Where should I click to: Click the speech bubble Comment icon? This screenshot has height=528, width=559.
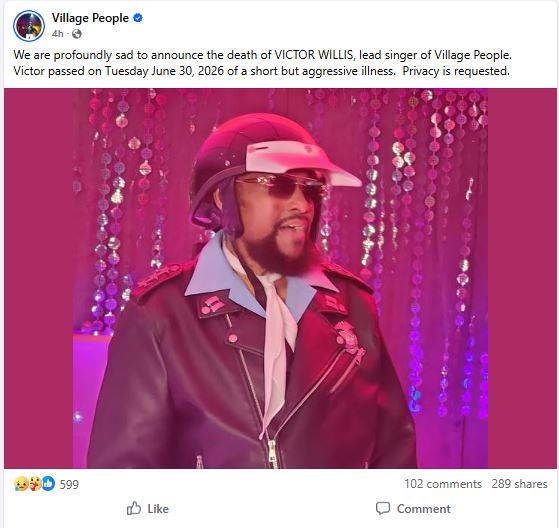click(383, 508)
